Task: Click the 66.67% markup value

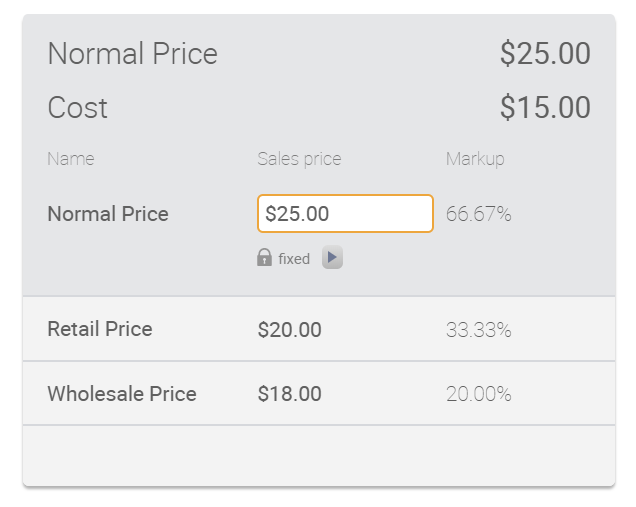Action: pos(479,214)
